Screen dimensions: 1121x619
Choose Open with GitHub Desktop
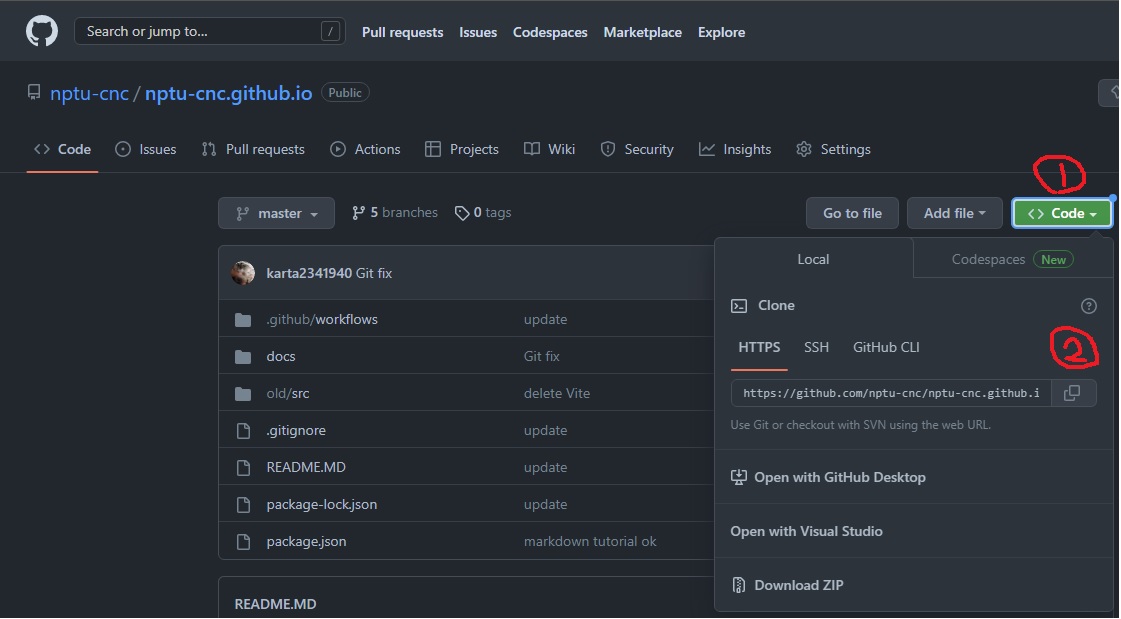click(x=839, y=477)
